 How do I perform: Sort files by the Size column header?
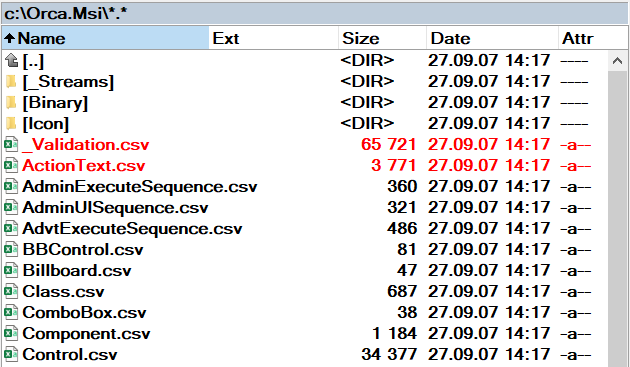click(382, 39)
